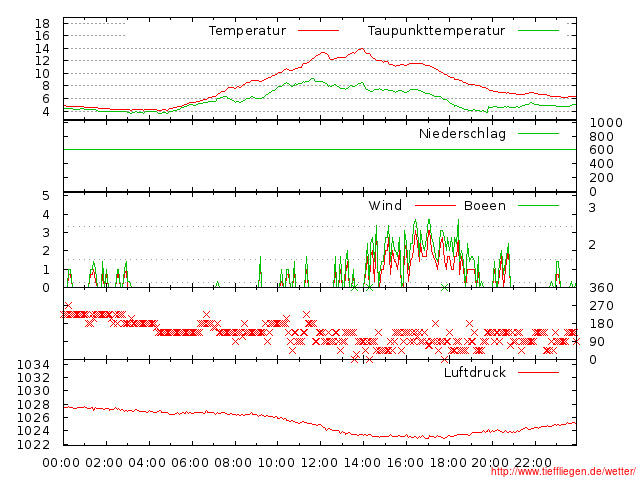Click the Wind legend label
Image resolution: width=640 pixels, height=480 pixels.
coord(385,206)
